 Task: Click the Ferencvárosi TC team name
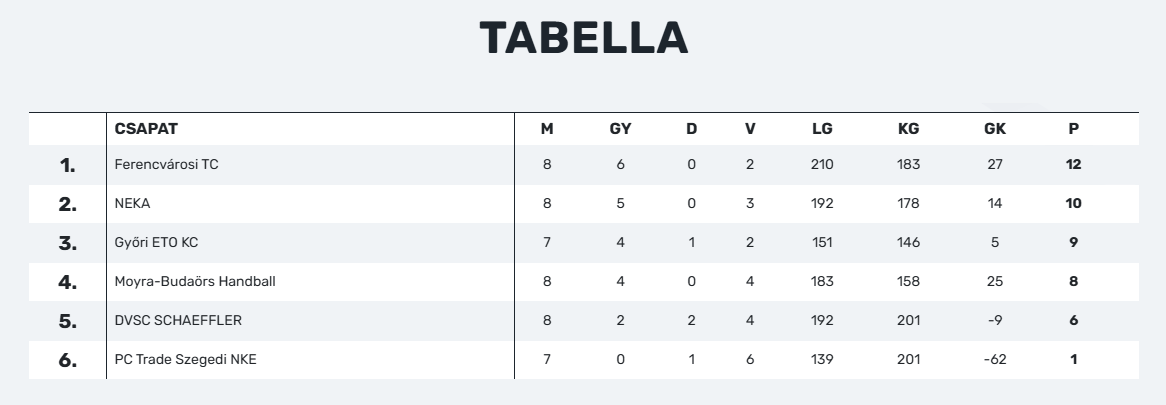point(167,164)
